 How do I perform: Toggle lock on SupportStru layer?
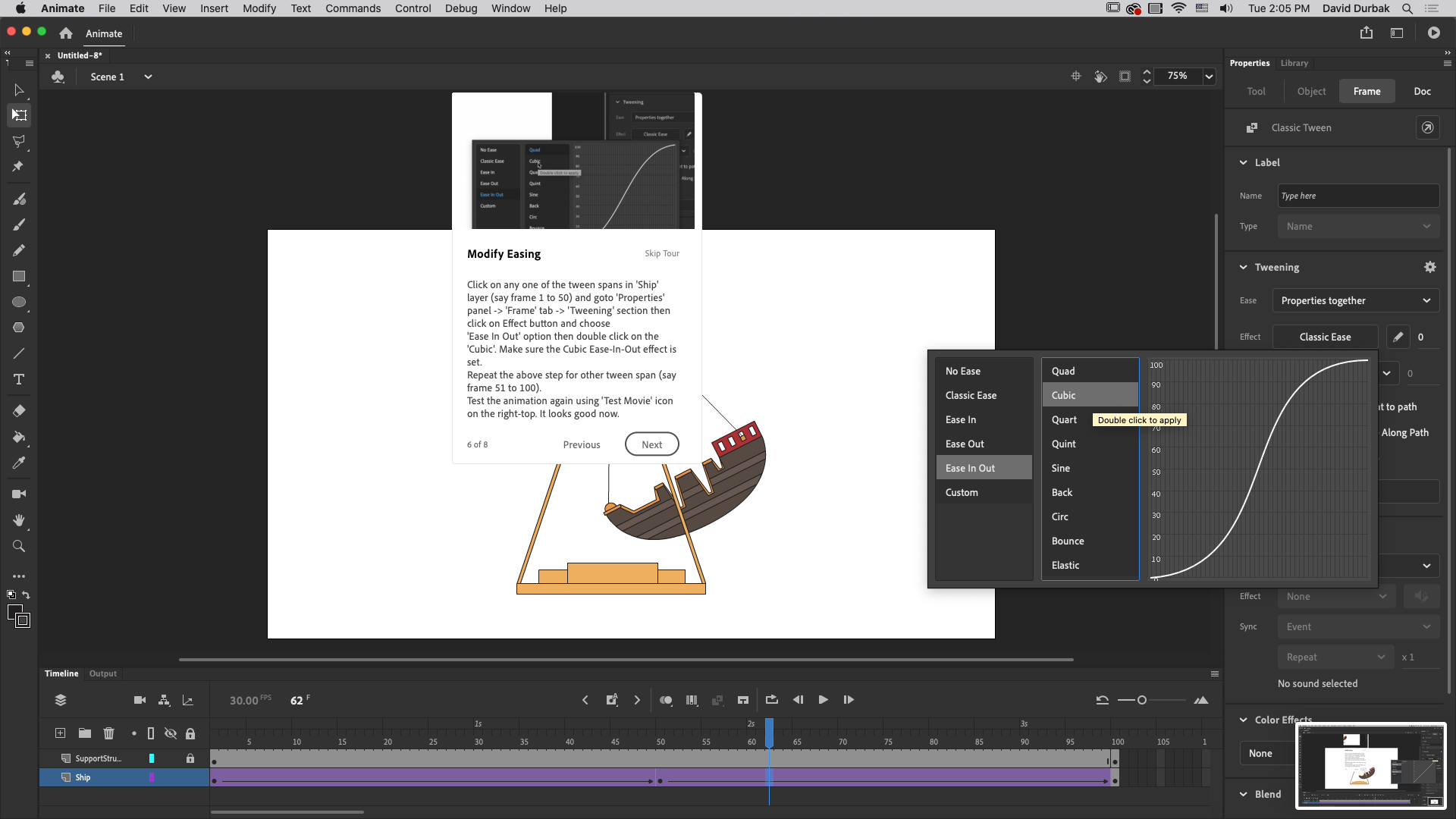coord(190,758)
